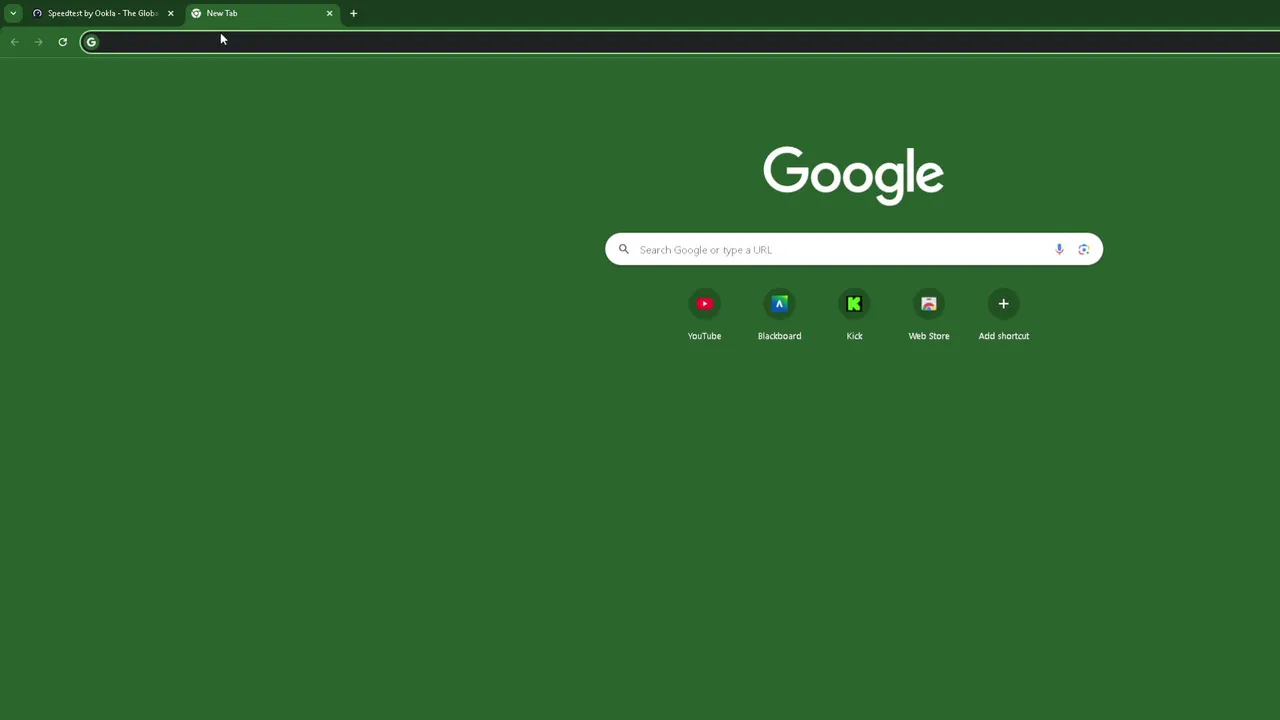Click the Add shortcut label
This screenshot has height=720, width=1280.
[x=1003, y=336]
